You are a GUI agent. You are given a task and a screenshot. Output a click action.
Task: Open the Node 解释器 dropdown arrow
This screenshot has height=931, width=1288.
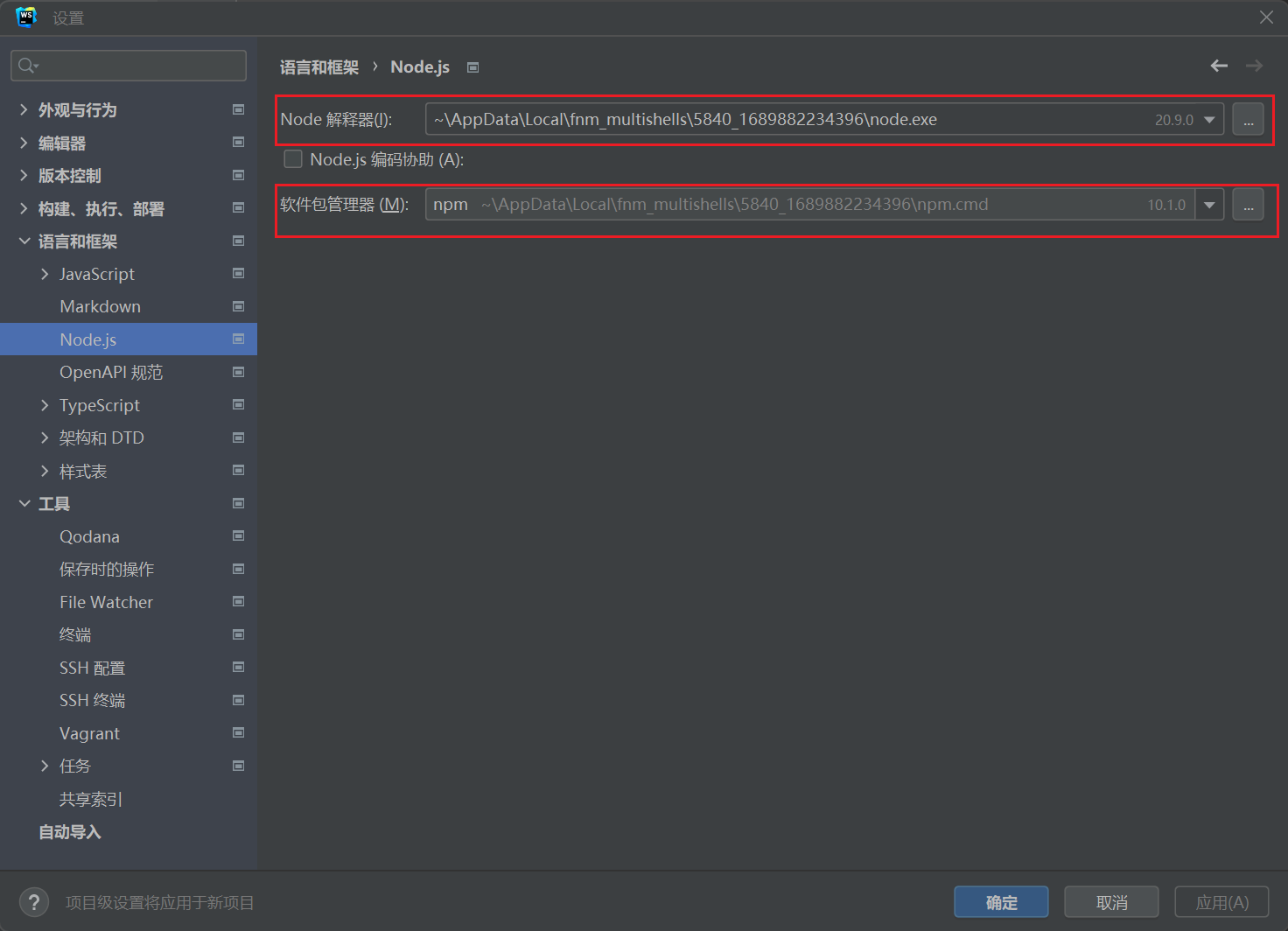[1209, 120]
